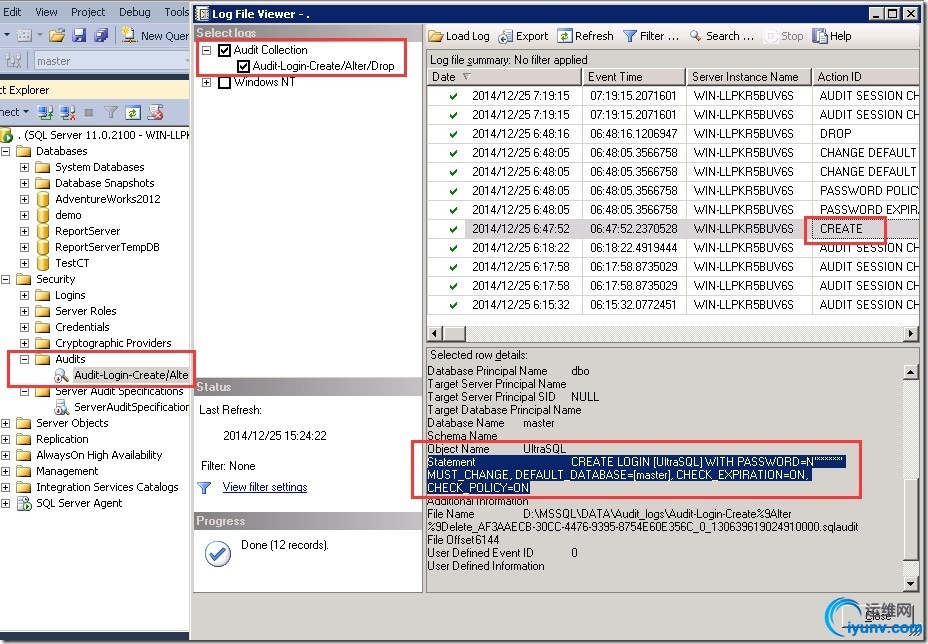The width and height of the screenshot is (928, 644).
Task: Uncheck the Audit Collection checkbox
Action: 225,50
